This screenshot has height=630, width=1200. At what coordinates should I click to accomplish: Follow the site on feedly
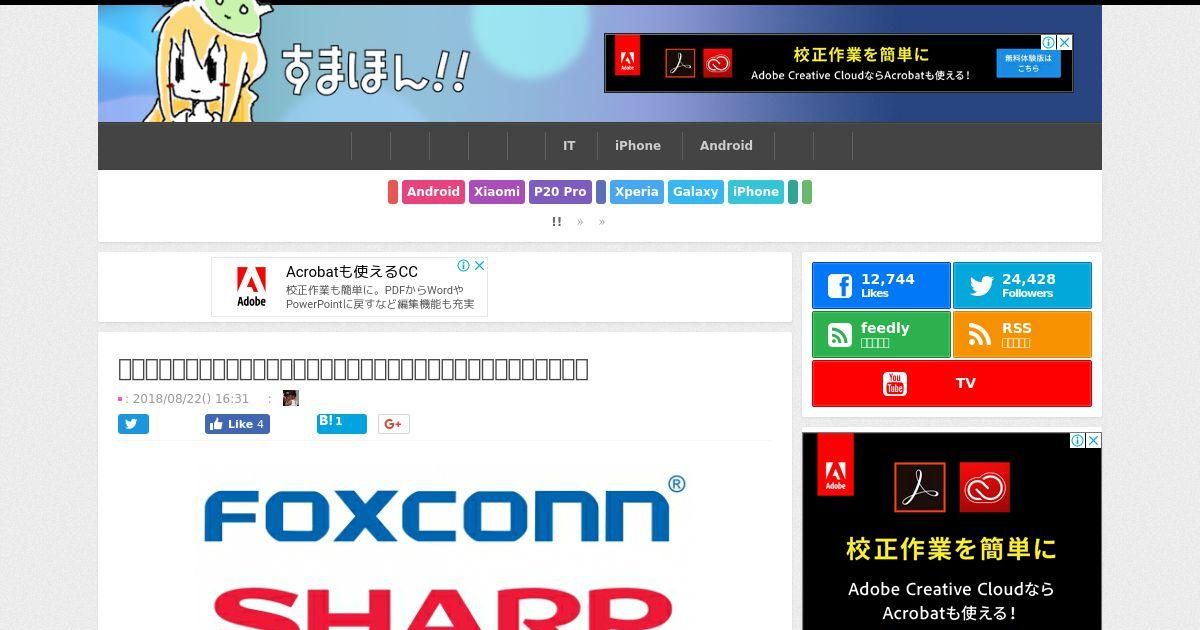[881, 335]
